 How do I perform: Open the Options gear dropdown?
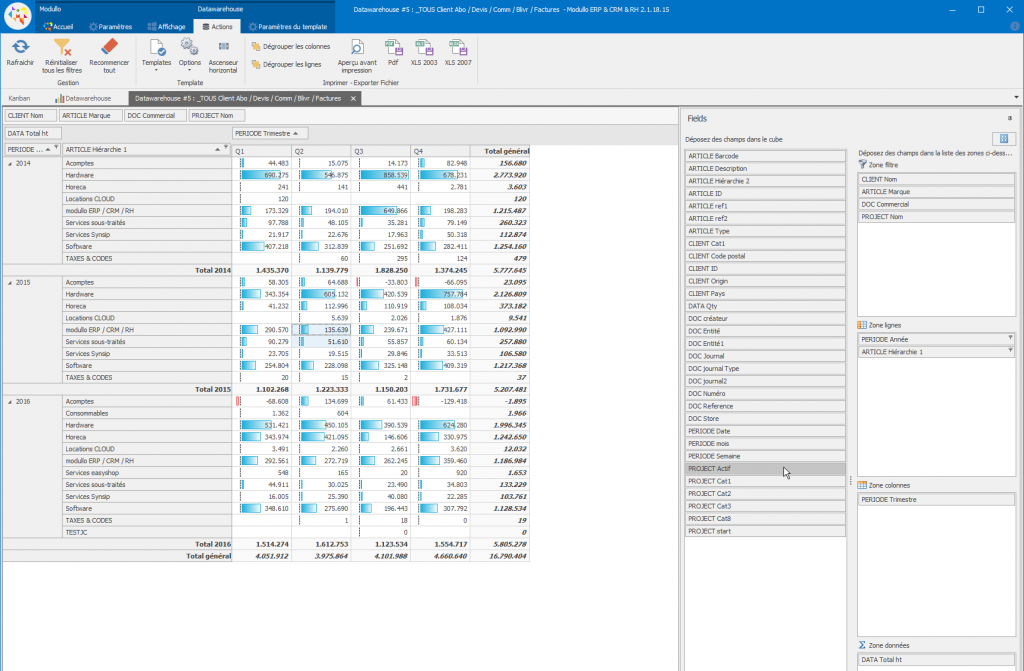coord(189,55)
